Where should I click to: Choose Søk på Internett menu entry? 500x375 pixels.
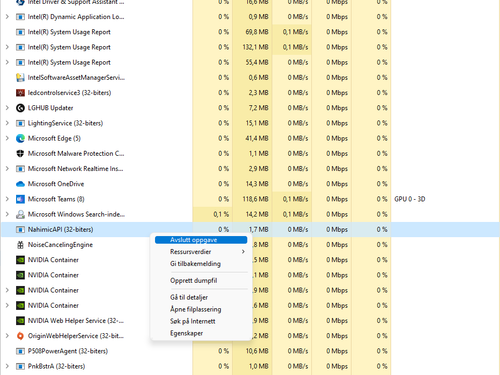(x=201, y=321)
